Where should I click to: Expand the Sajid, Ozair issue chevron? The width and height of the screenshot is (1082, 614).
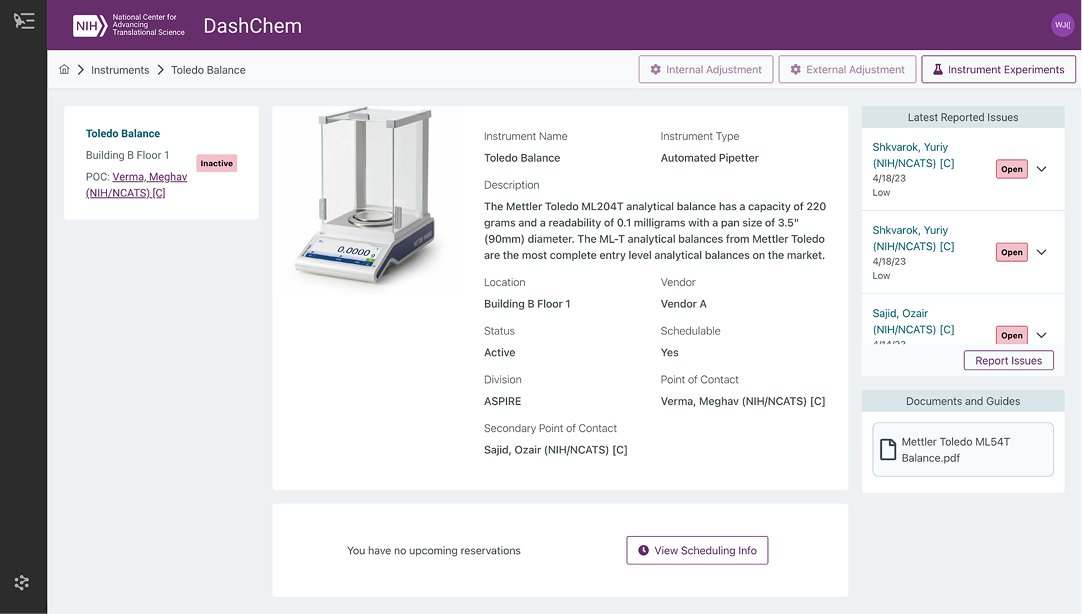point(1041,335)
